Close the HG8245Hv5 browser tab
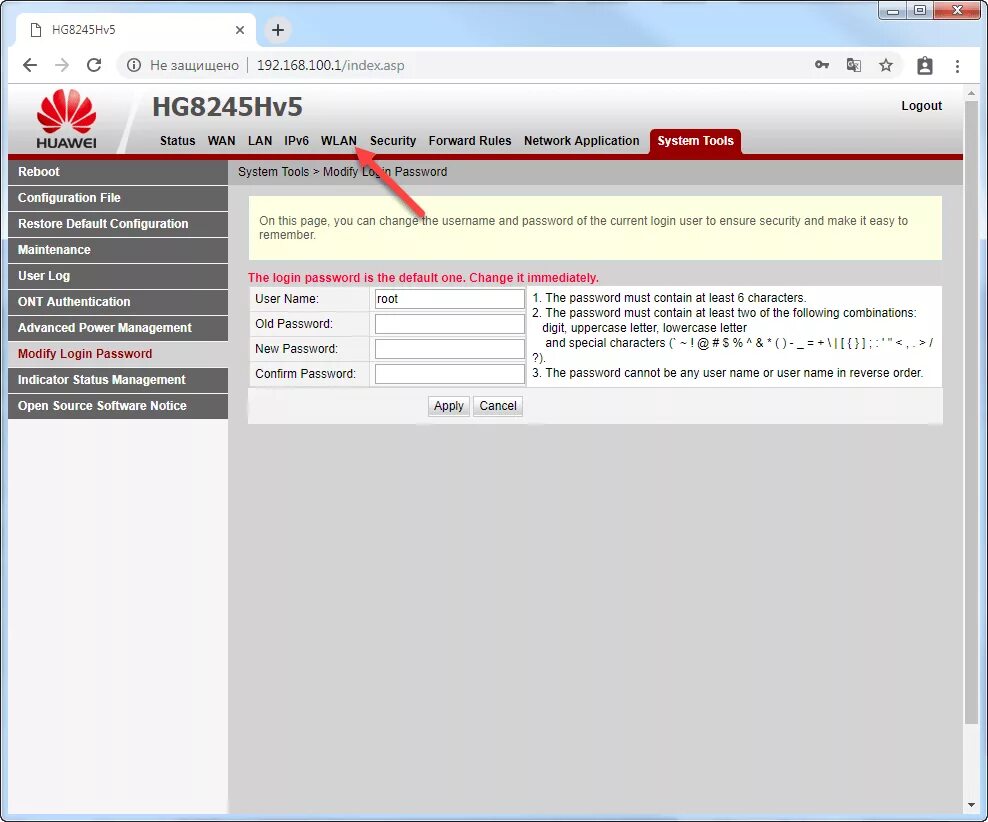Viewport: 988px width, 822px height. click(239, 30)
